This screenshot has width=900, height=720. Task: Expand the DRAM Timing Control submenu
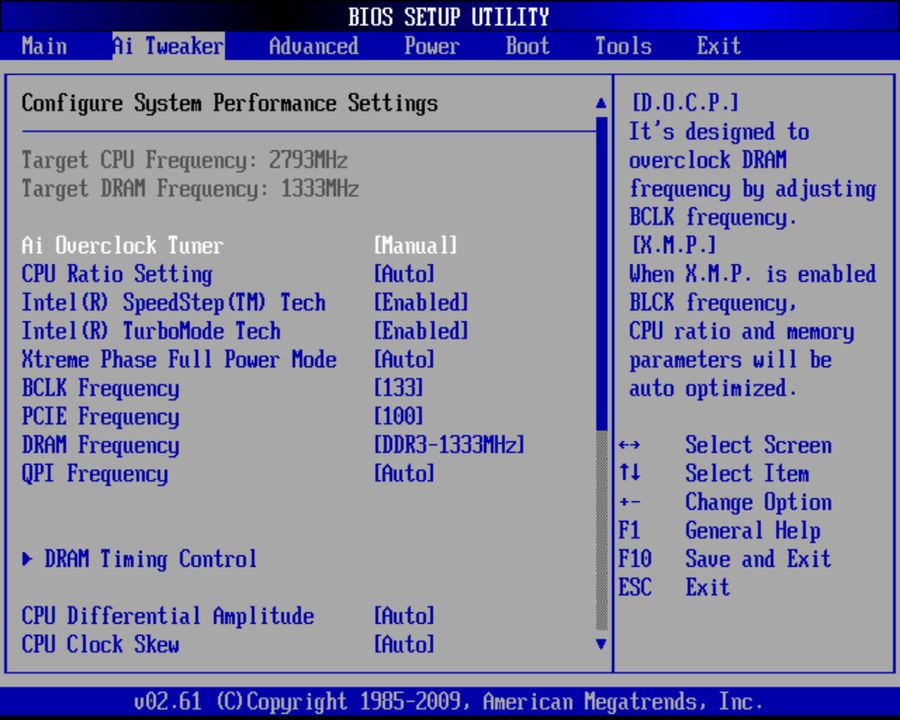[150, 559]
